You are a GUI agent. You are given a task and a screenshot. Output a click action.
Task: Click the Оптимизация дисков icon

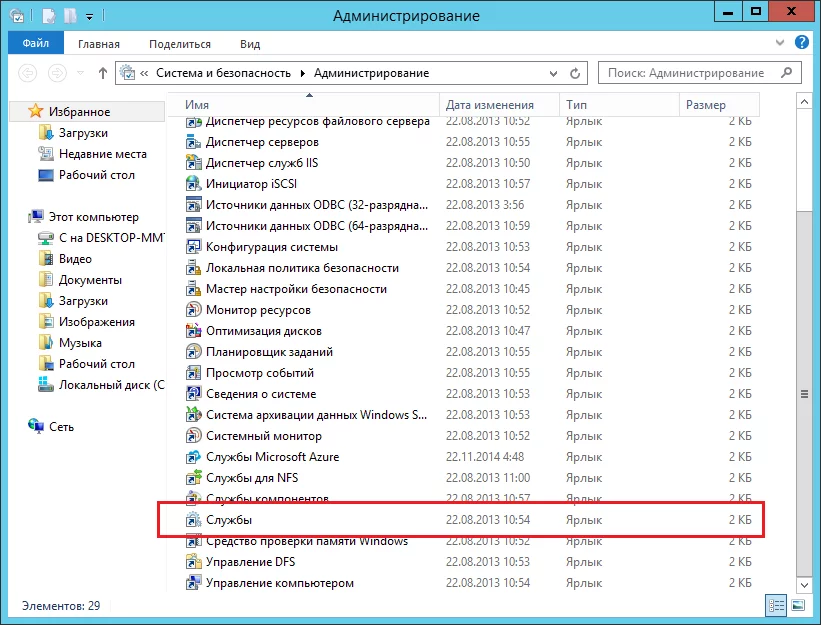click(194, 331)
